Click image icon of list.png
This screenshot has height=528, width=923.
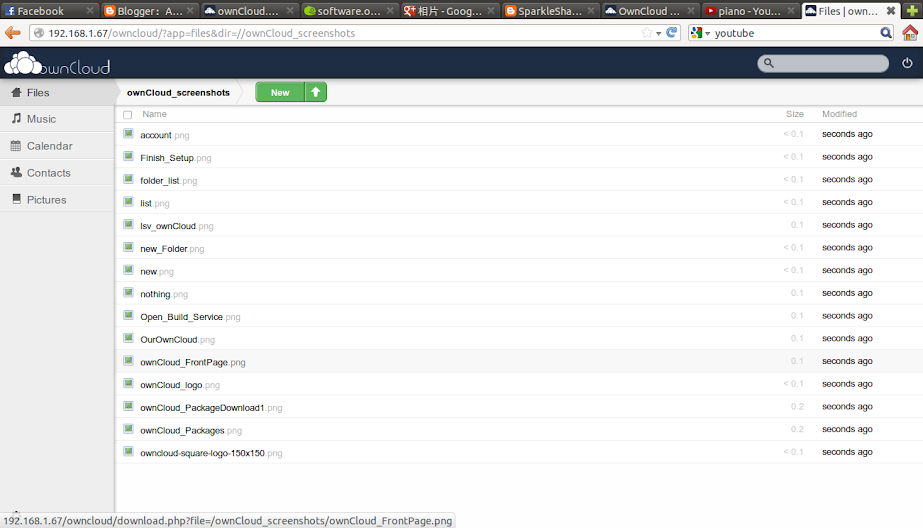click(x=128, y=202)
